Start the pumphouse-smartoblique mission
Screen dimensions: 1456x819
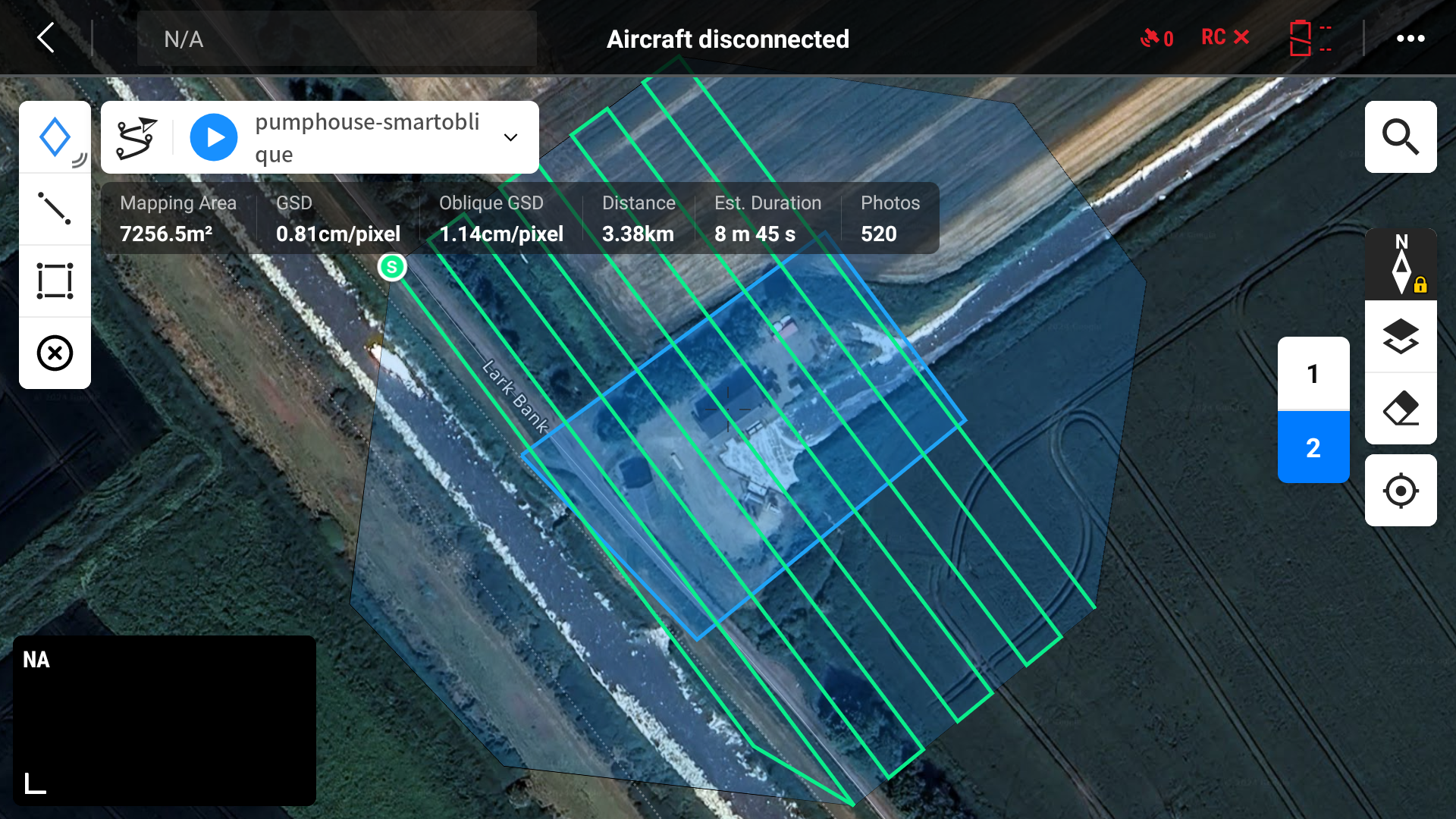click(x=214, y=137)
